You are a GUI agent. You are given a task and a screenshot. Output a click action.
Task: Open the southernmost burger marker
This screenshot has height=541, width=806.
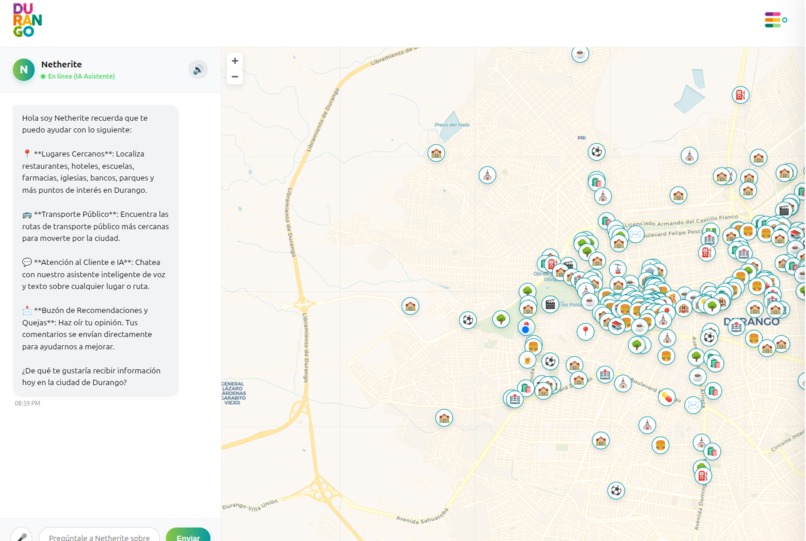coord(661,445)
